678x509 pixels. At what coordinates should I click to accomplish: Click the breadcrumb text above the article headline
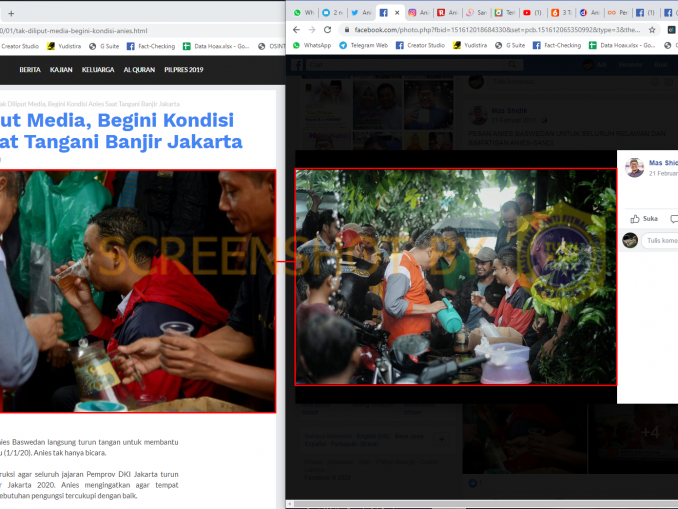point(90,104)
